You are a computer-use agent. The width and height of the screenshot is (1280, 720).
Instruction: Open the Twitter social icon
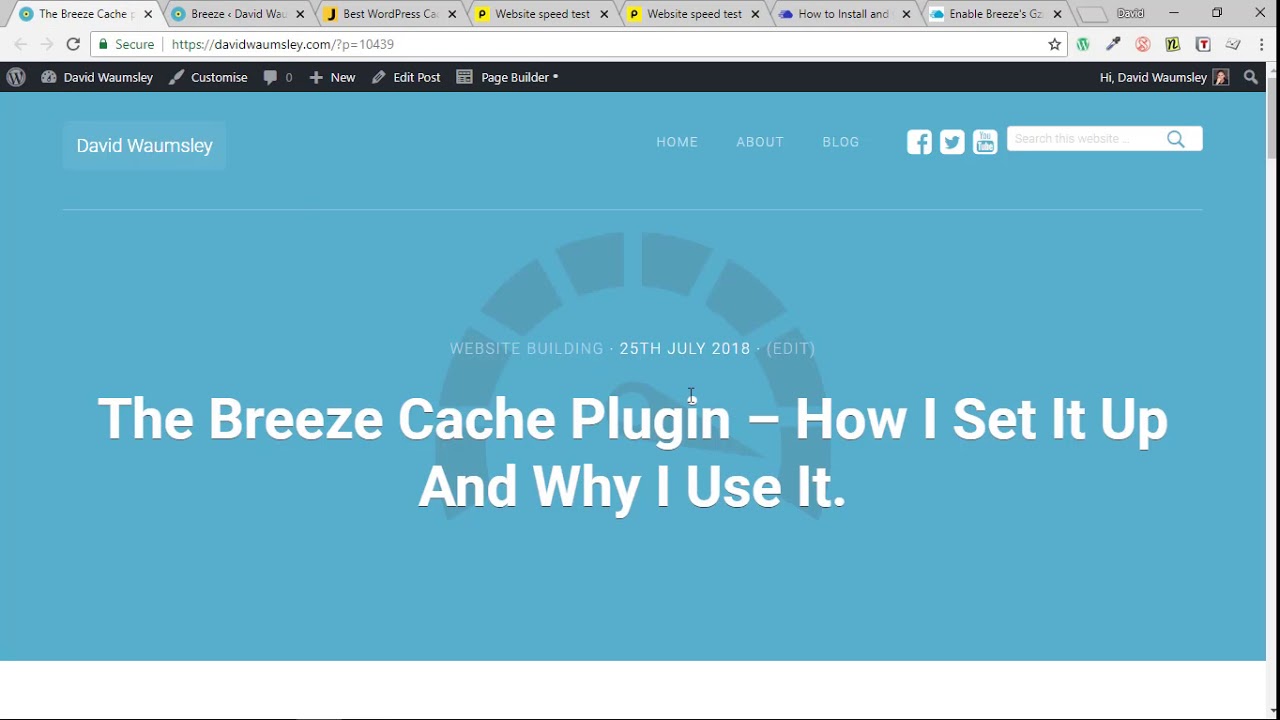tap(952, 142)
